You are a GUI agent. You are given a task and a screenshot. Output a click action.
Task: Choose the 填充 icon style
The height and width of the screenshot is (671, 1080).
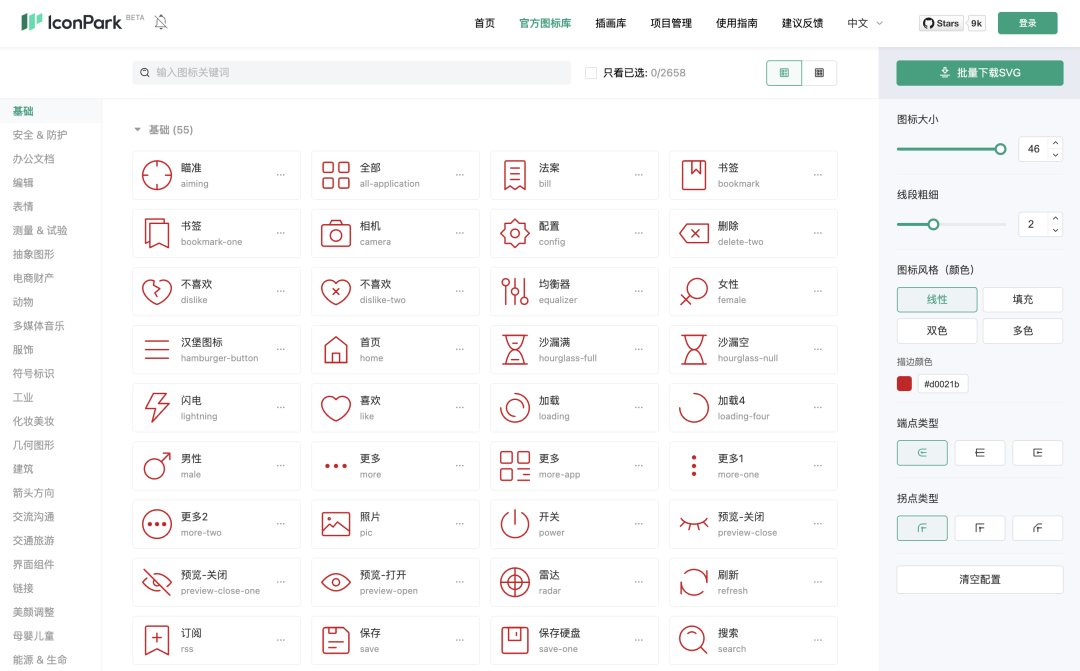tap(1022, 300)
